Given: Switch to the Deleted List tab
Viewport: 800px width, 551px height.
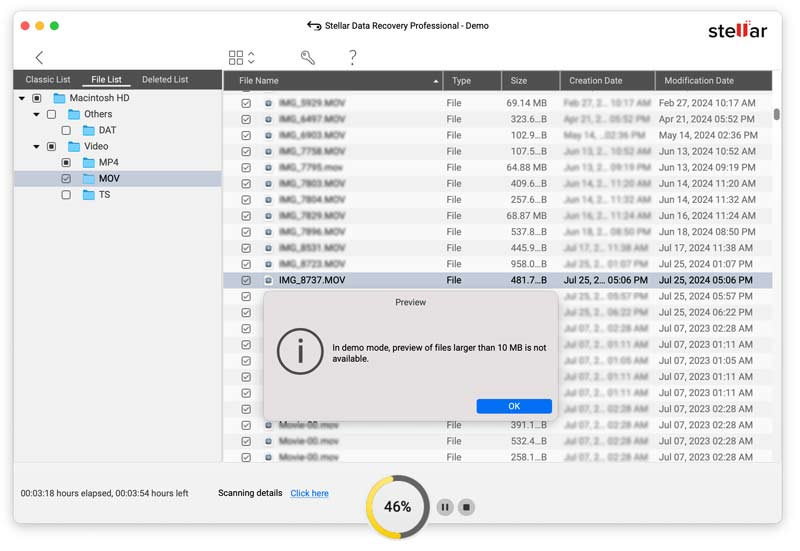Looking at the screenshot, I should point(165,80).
